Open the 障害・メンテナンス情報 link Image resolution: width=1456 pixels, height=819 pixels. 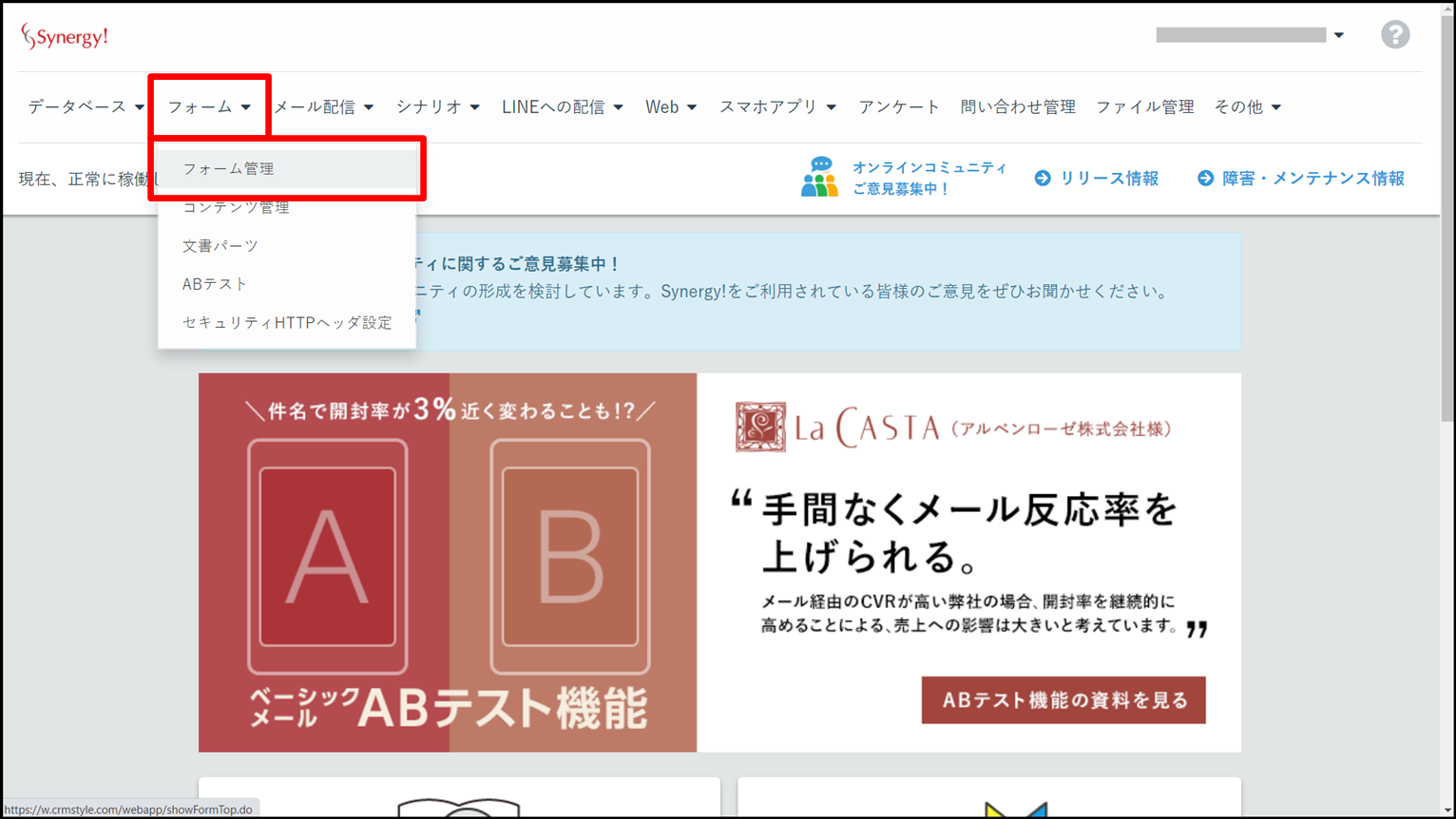pyautogui.click(x=1313, y=179)
